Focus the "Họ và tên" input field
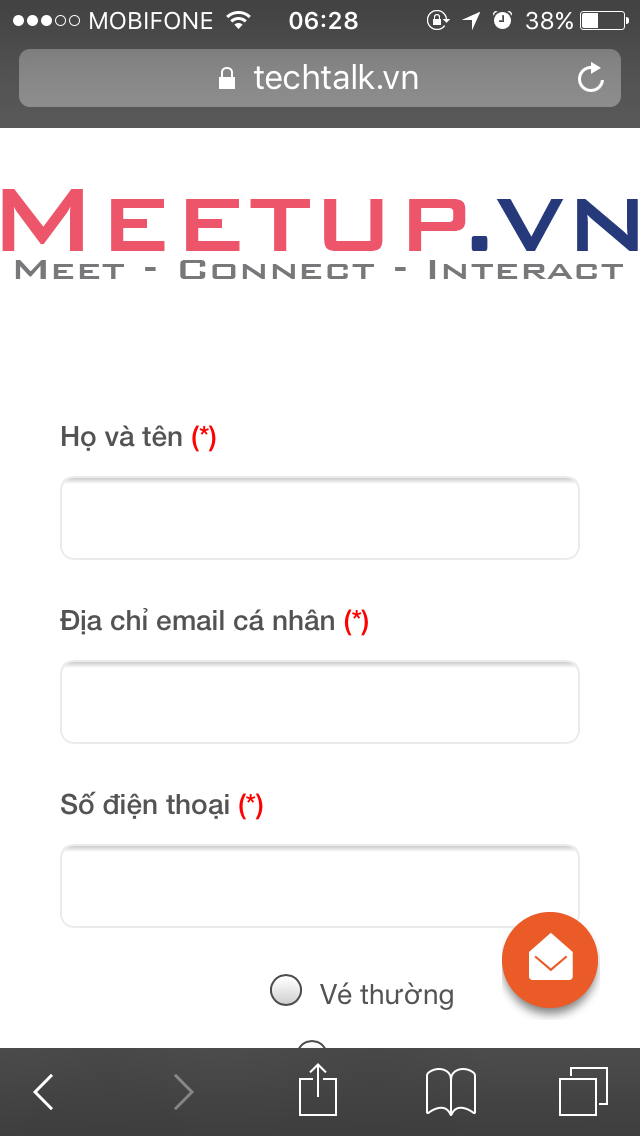Image resolution: width=640 pixels, height=1136 pixels. click(320, 518)
